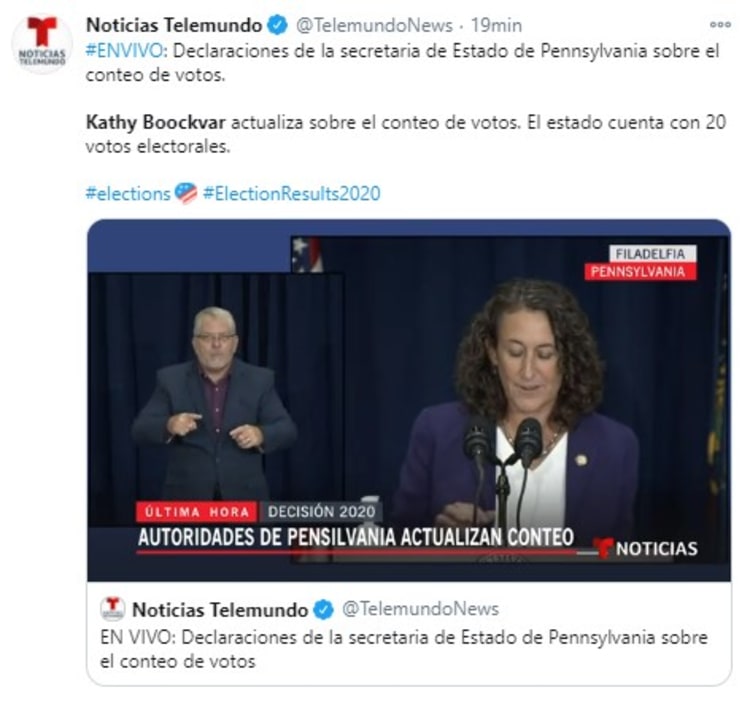Play the Pennsylvania press conference video
Image resolution: width=750 pixels, height=701 pixels.
click(409, 400)
